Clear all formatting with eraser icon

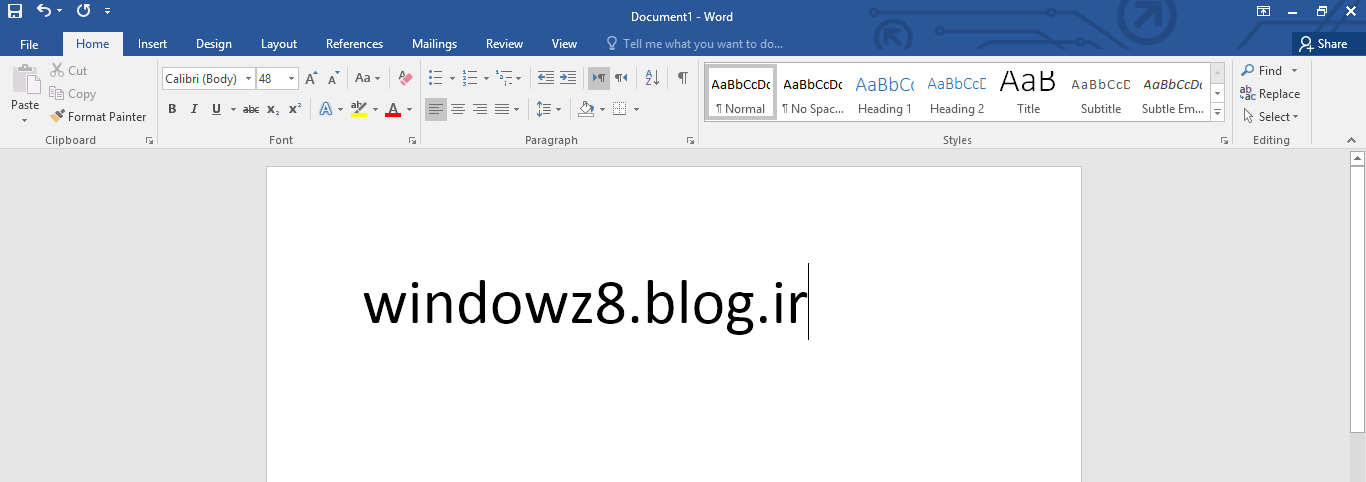click(x=405, y=78)
